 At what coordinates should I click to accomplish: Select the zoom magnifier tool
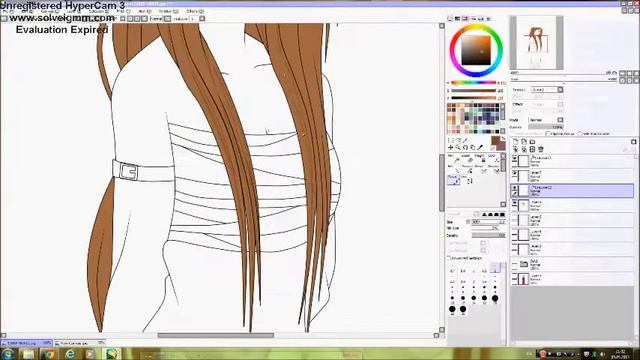(458, 147)
